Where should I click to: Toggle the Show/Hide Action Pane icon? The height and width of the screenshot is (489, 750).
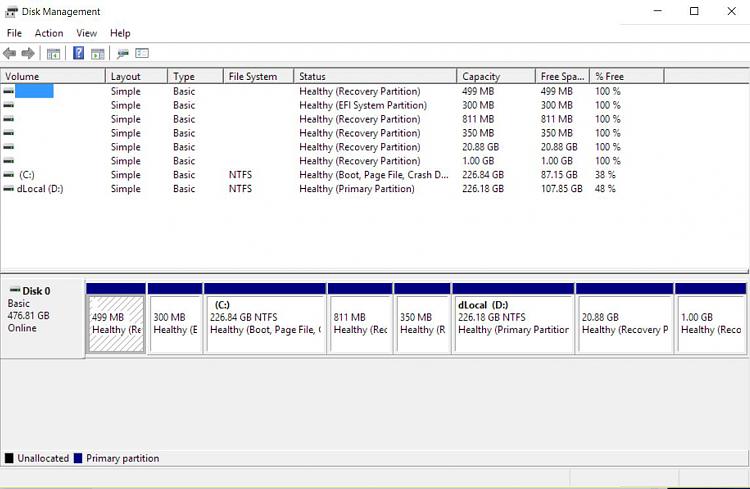point(98,54)
